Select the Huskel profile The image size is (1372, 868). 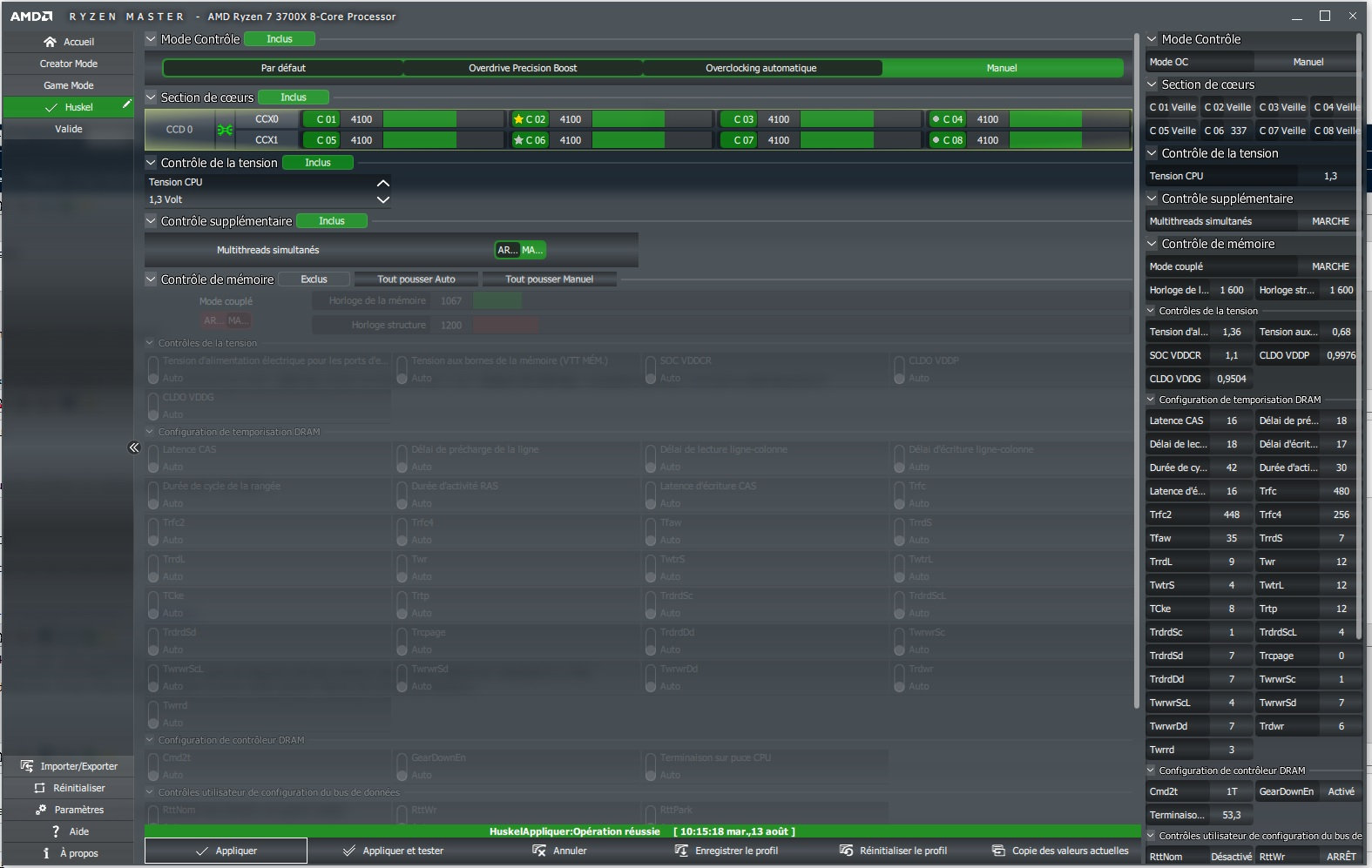pos(69,107)
